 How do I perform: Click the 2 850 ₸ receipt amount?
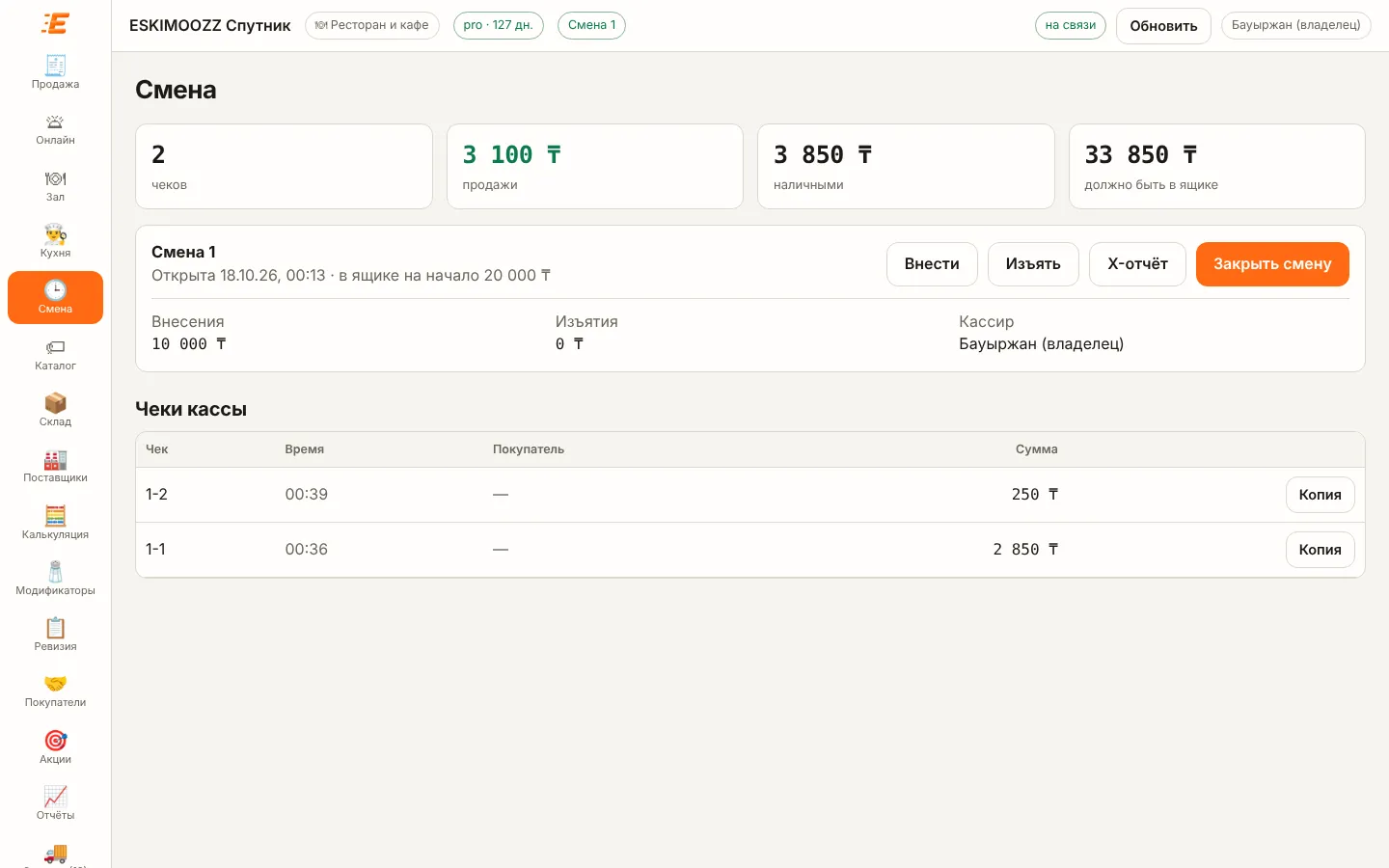tap(1025, 550)
